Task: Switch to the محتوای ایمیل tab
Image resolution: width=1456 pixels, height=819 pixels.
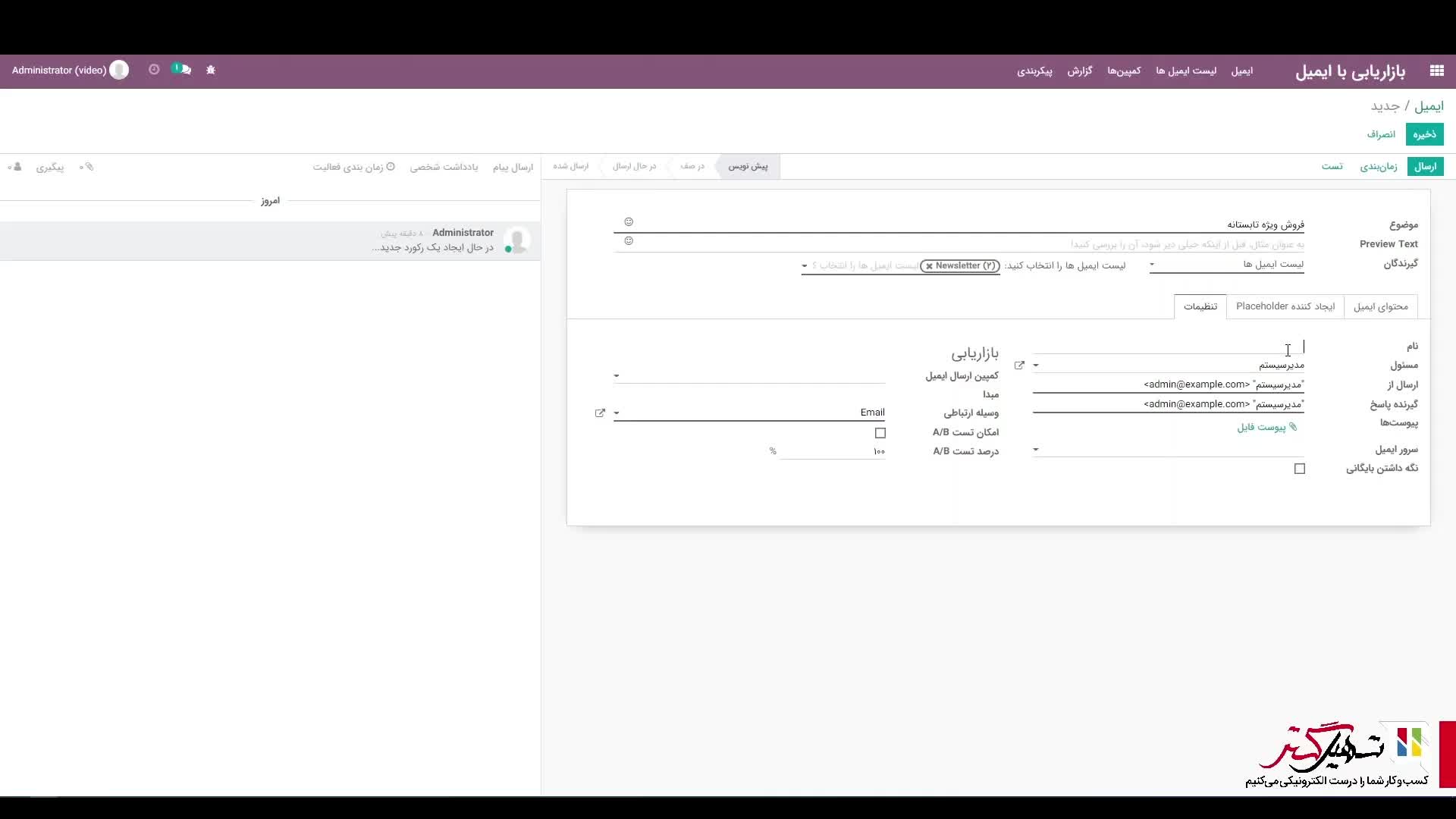Action: [1380, 306]
